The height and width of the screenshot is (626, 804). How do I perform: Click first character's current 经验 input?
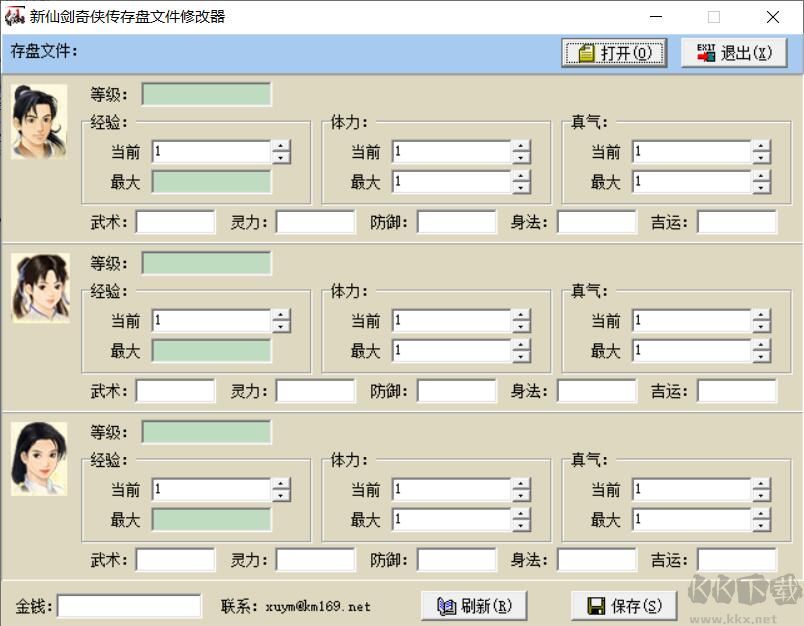coord(212,152)
